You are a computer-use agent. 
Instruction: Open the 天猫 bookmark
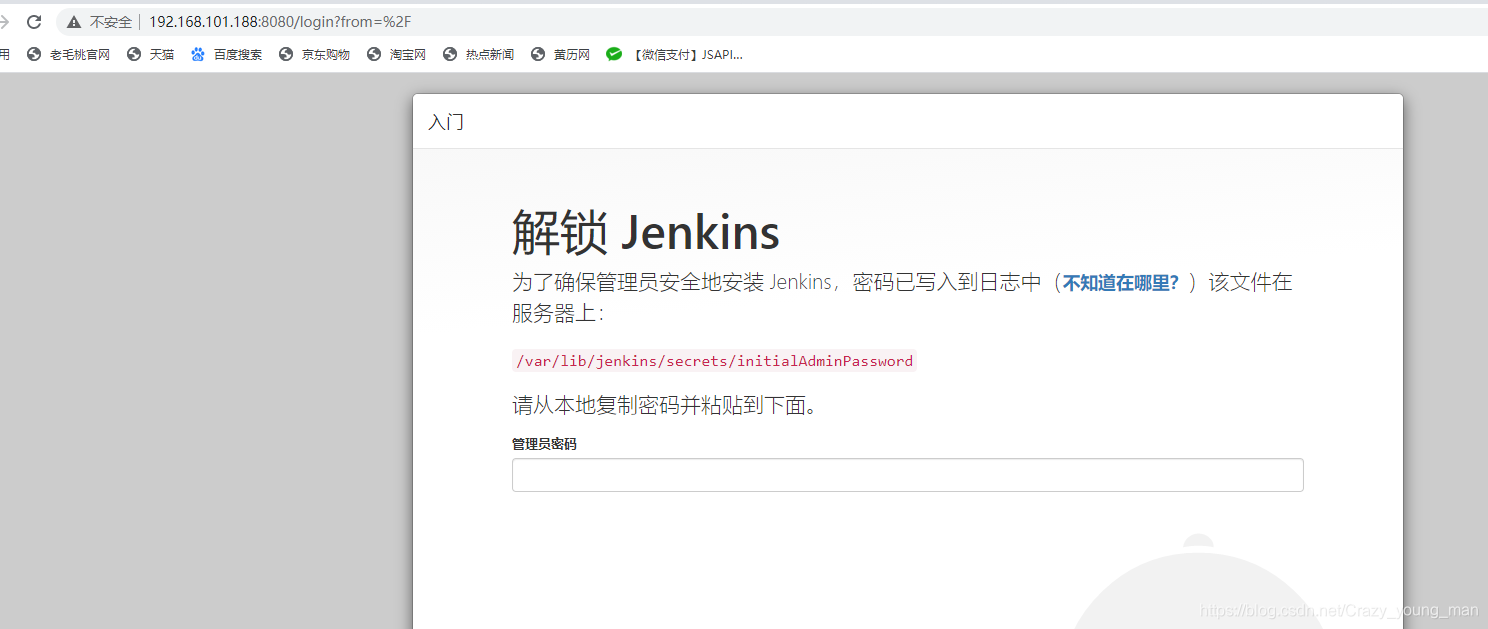point(151,55)
